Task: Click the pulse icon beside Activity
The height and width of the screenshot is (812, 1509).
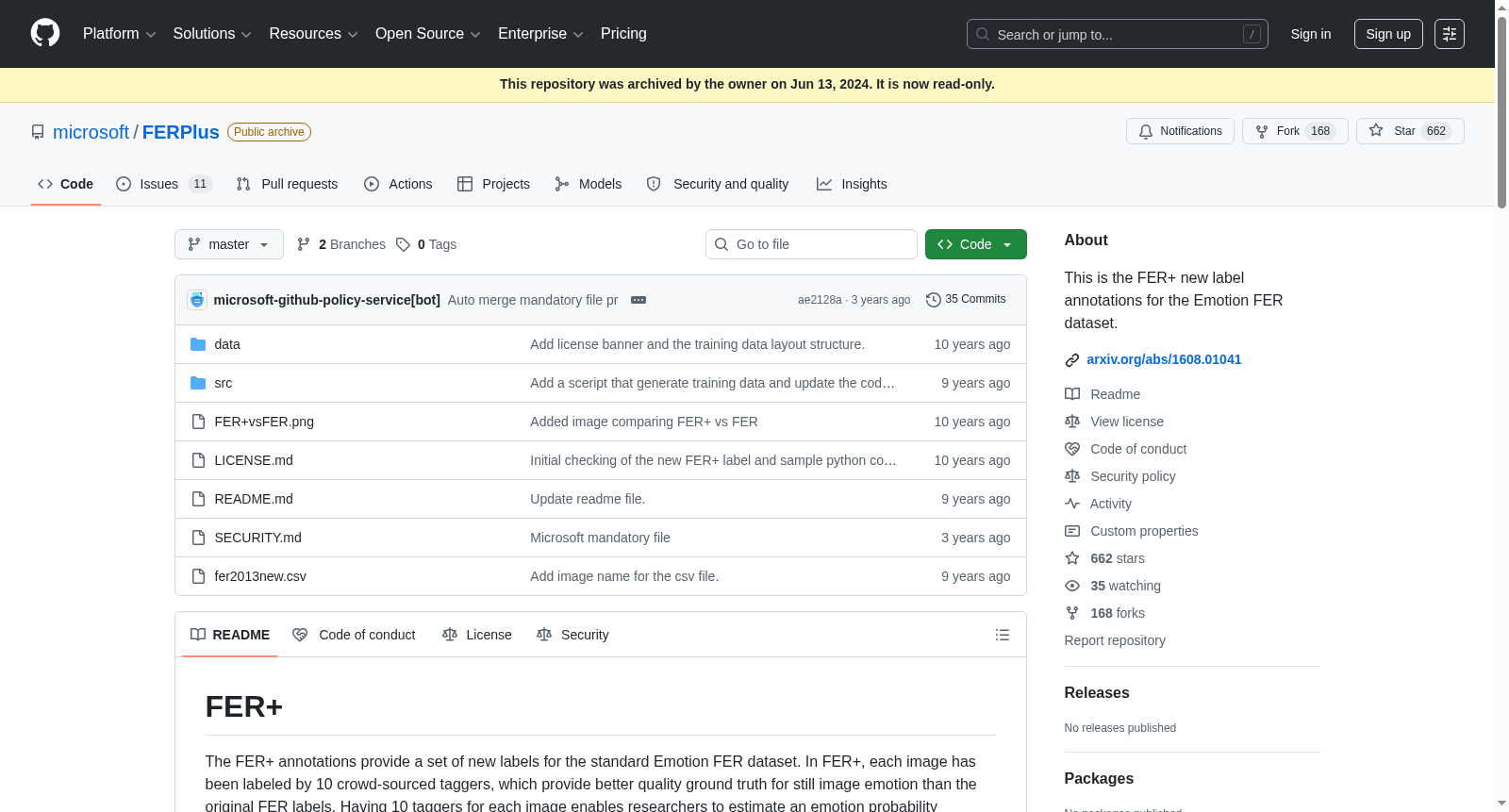Action: tap(1072, 504)
